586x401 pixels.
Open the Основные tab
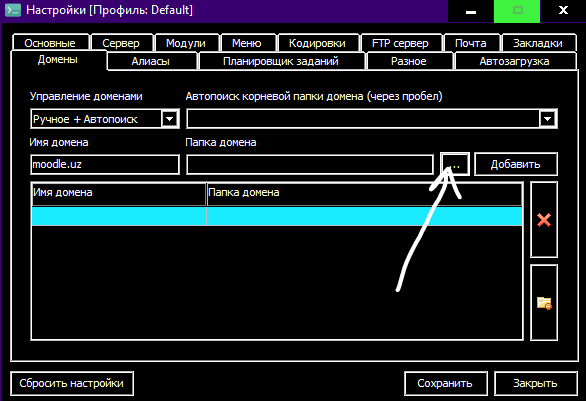tap(50, 43)
